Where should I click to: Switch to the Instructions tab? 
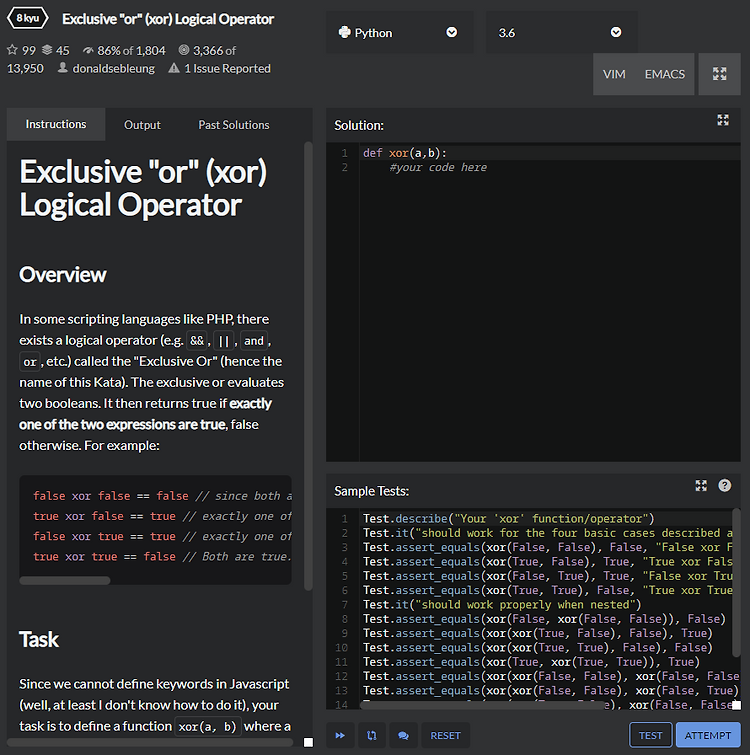[56, 124]
